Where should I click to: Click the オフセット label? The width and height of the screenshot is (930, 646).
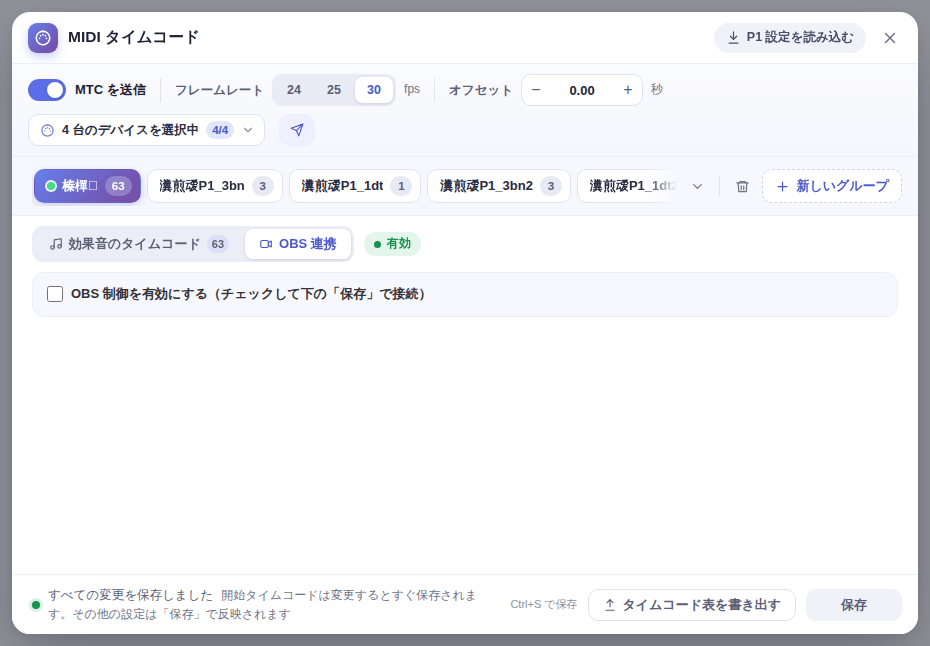[x=480, y=90]
